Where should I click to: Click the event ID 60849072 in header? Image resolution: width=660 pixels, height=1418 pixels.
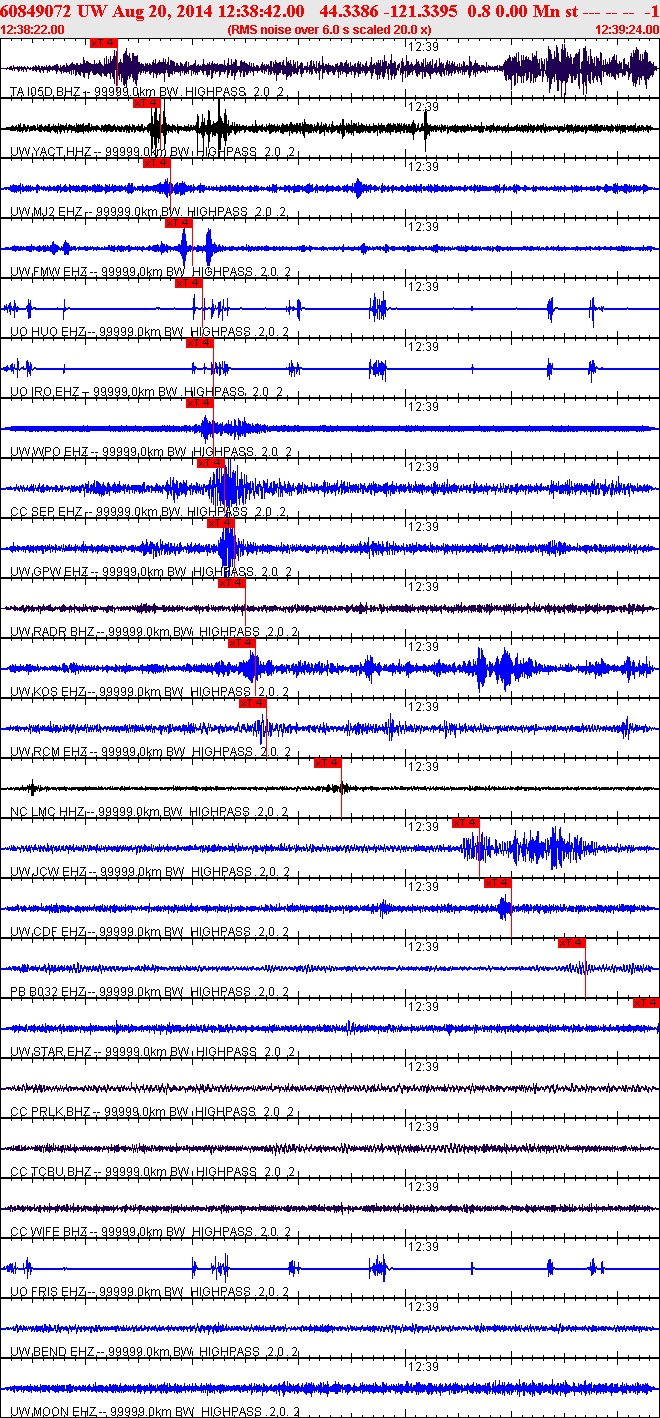click(x=36, y=11)
